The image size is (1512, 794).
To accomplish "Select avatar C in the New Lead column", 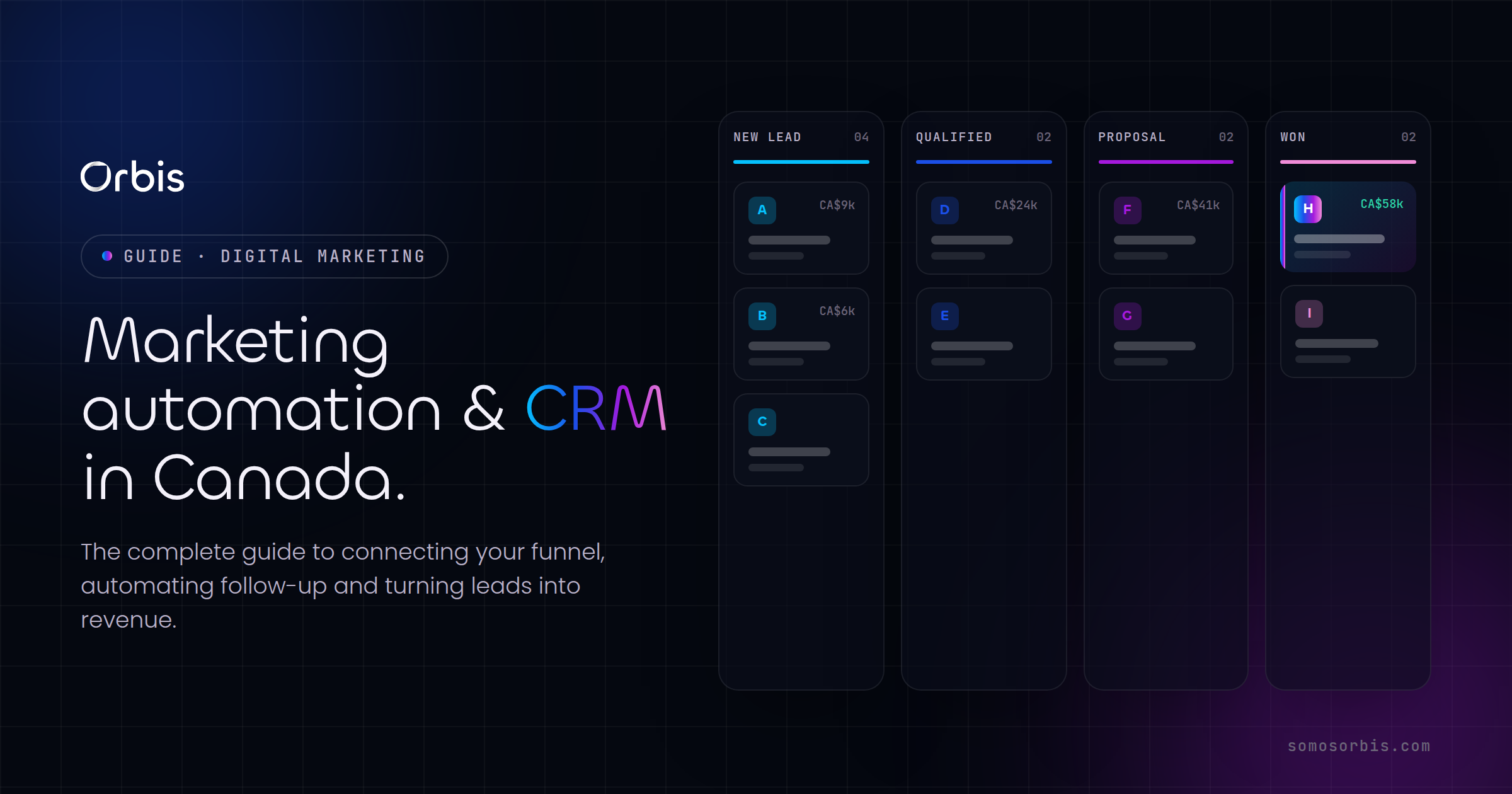I will (x=762, y=422).
